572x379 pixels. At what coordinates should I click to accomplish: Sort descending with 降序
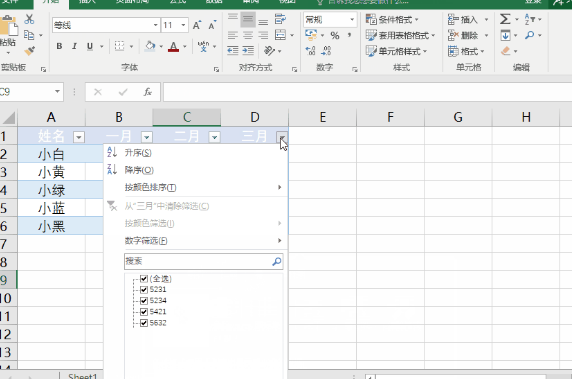tap(196, 170)
